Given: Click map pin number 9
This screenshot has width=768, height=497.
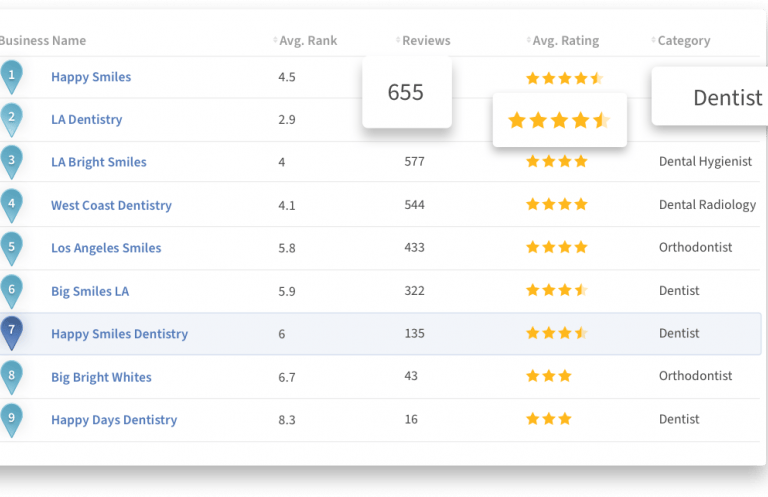Looking at the screenshot, I should [11, 420].
